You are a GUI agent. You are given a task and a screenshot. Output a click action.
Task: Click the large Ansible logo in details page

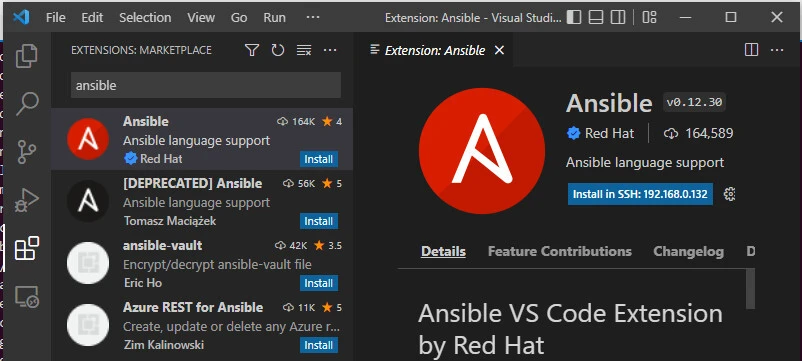[x=482, y=151]
